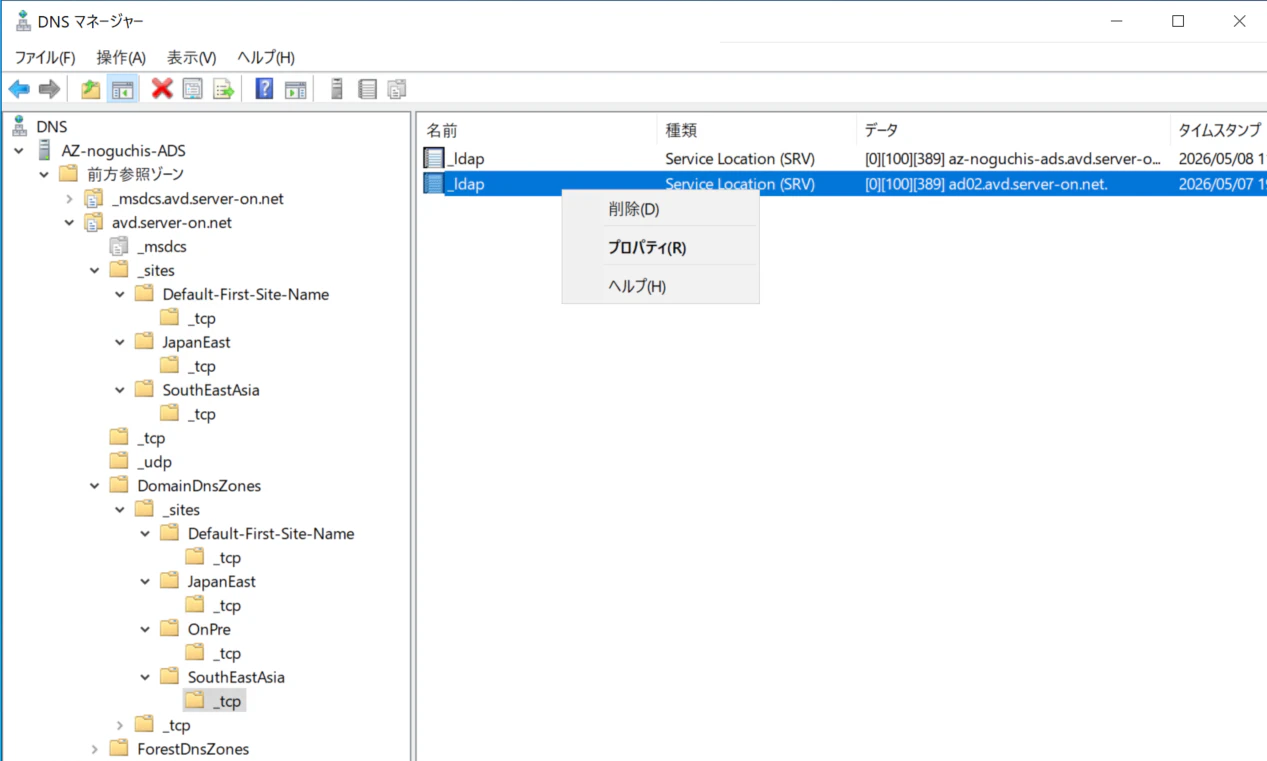Click the Export List toolbar icon
The height and width of the screenshot is (761, 1267).
223,89
